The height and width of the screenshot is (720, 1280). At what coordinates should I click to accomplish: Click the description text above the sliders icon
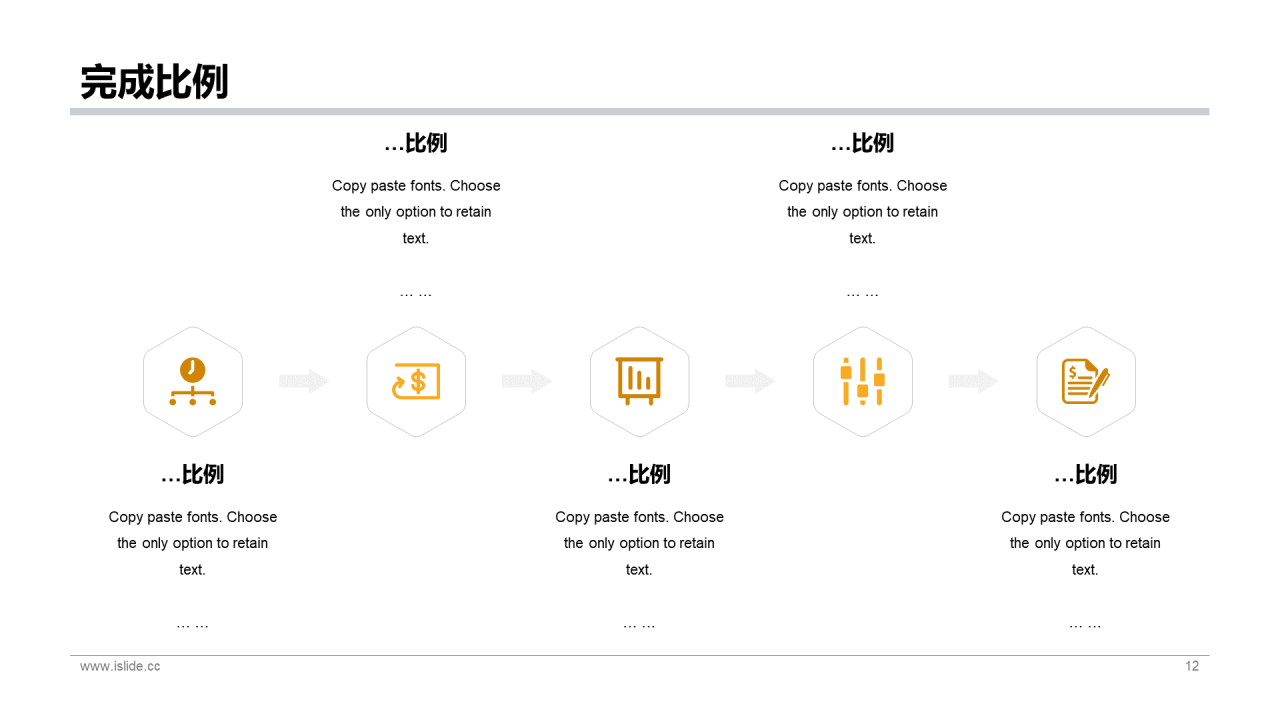coord(862,212)
